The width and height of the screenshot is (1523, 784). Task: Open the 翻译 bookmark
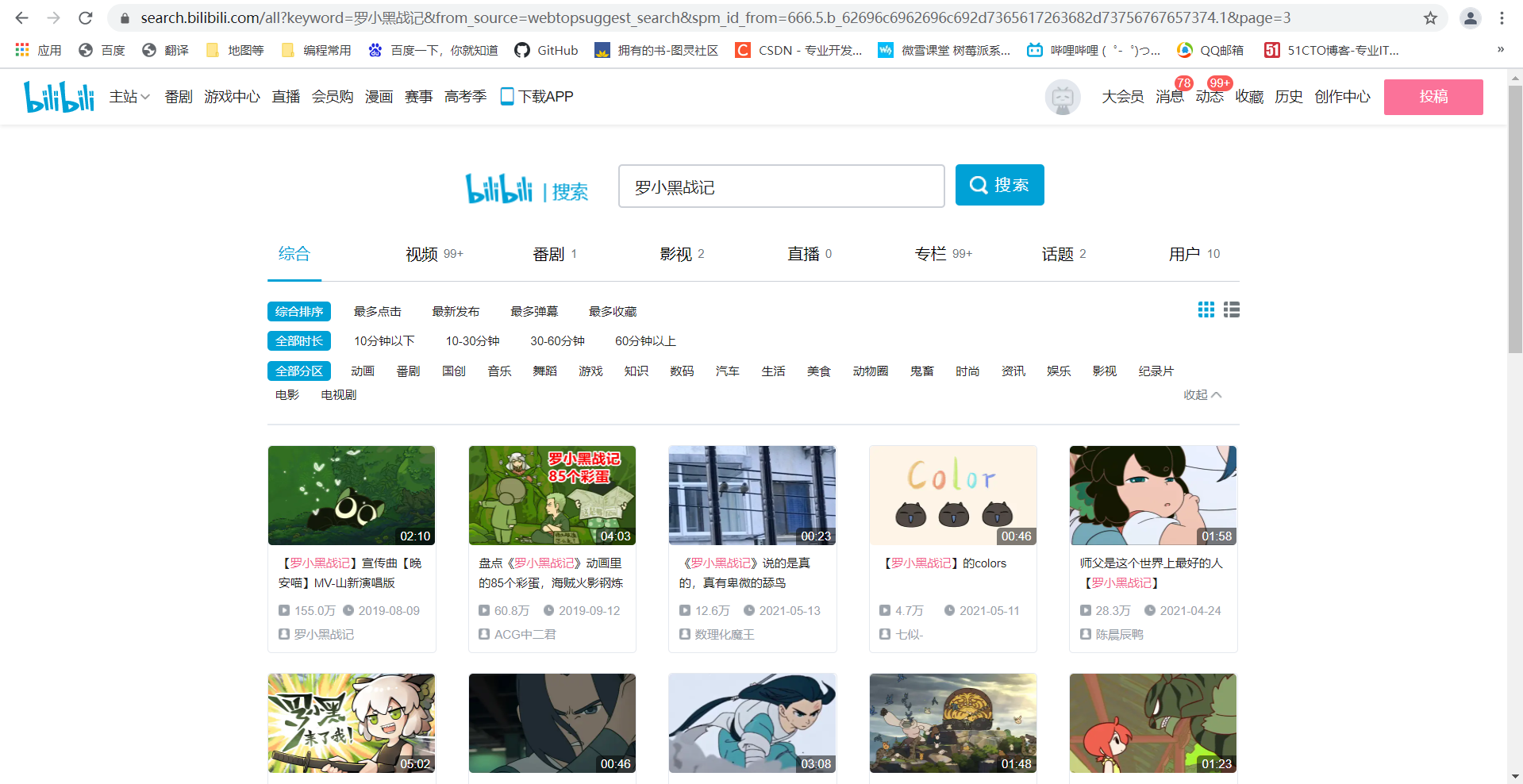[x=165, y=50]
